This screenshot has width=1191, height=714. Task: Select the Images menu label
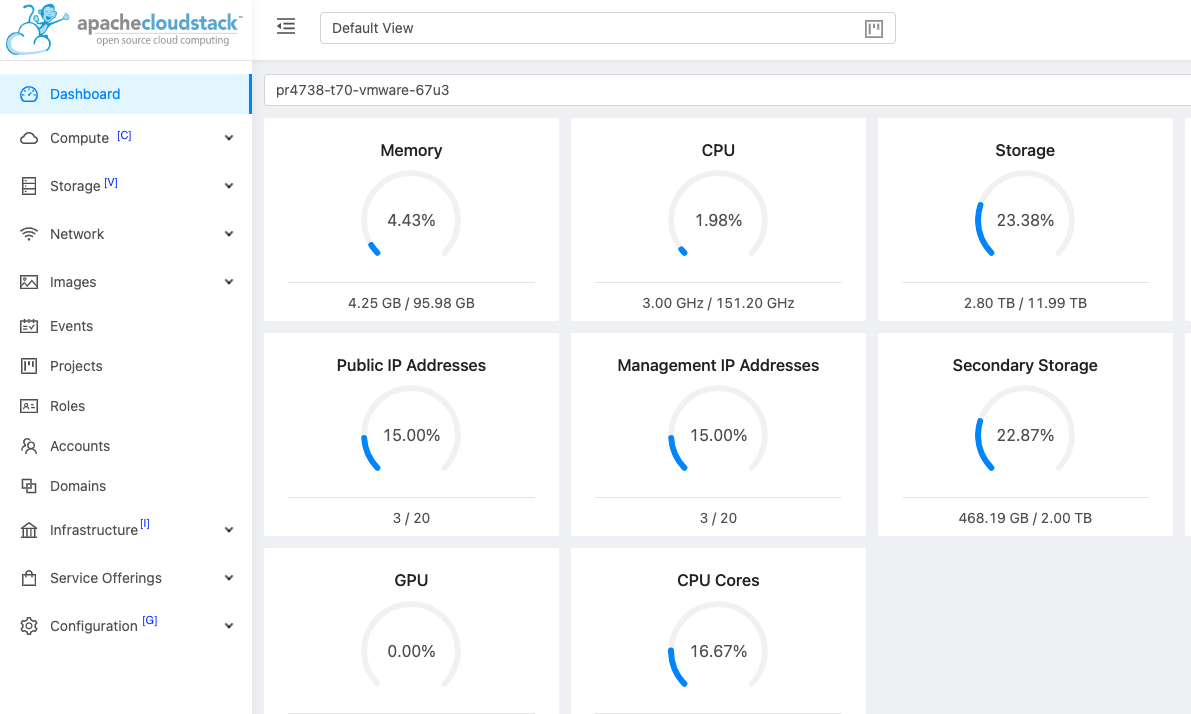73,282
